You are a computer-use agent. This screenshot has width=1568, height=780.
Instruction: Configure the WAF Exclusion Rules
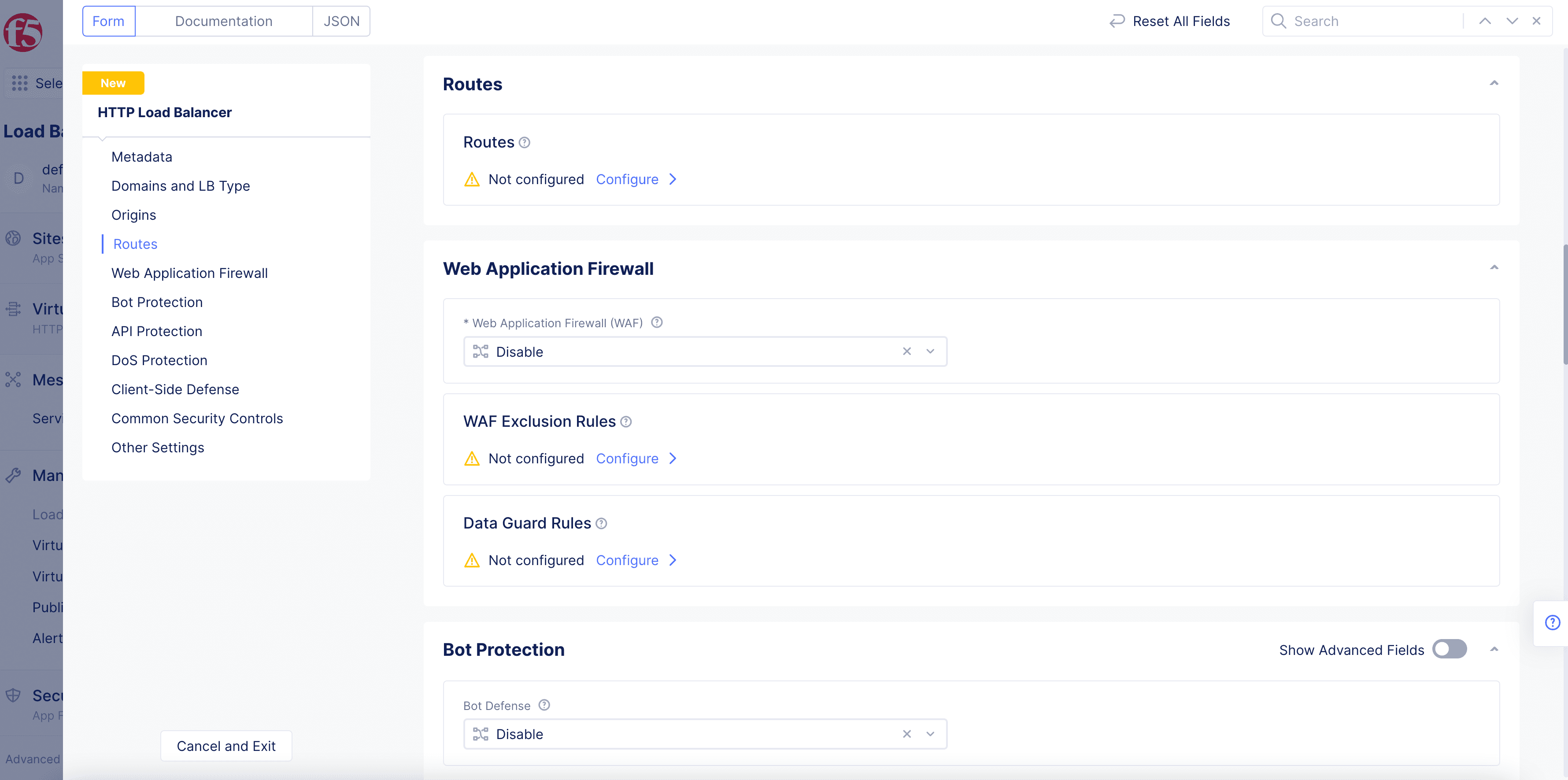click(636, 458)
